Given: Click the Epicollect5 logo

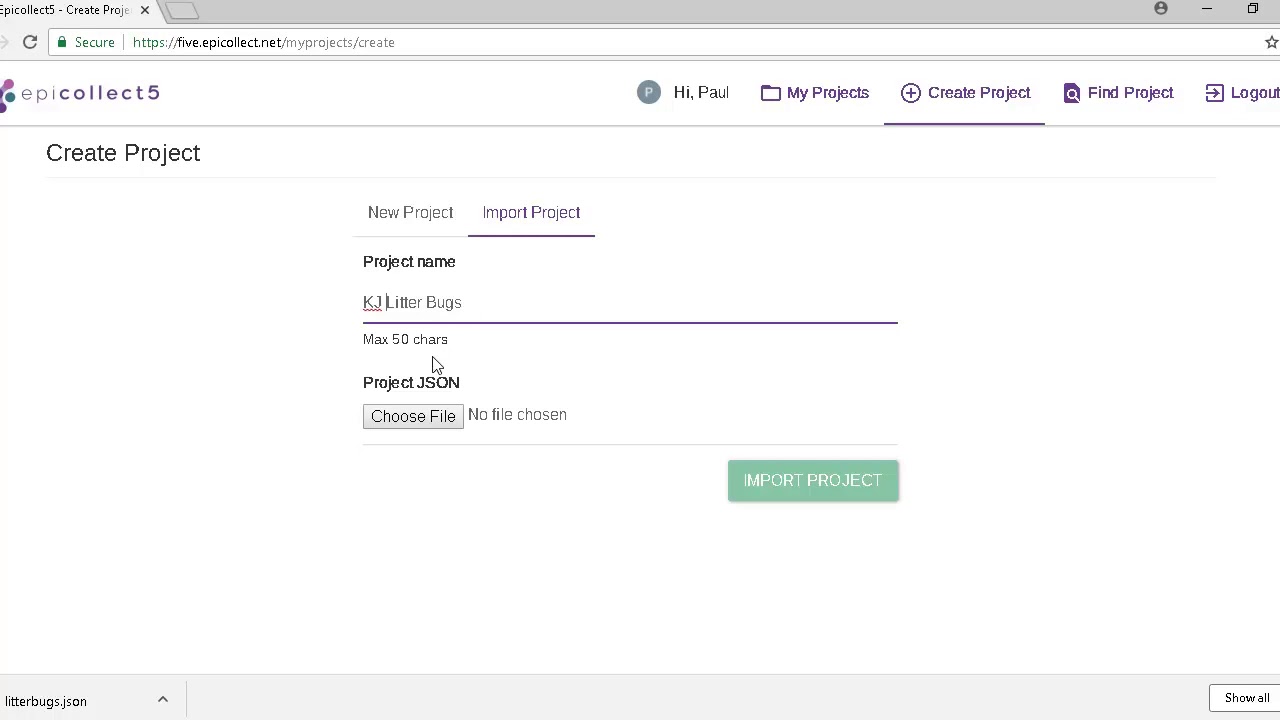Looking at the screenshot, I should click(x=80, y=93).
